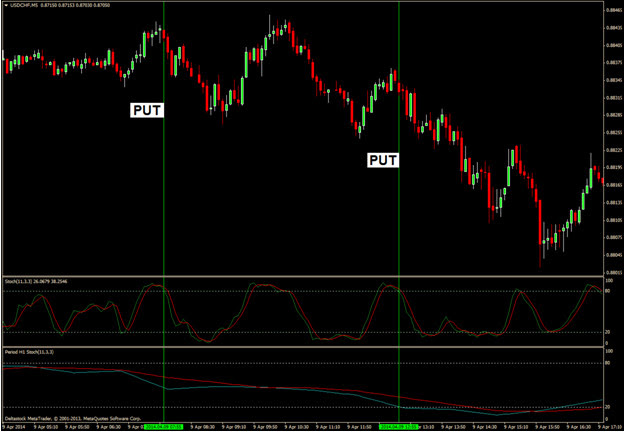Click the 80 level in Stoch(11,3,3) subwindow
Screen dimensions: 625x432
608,292
